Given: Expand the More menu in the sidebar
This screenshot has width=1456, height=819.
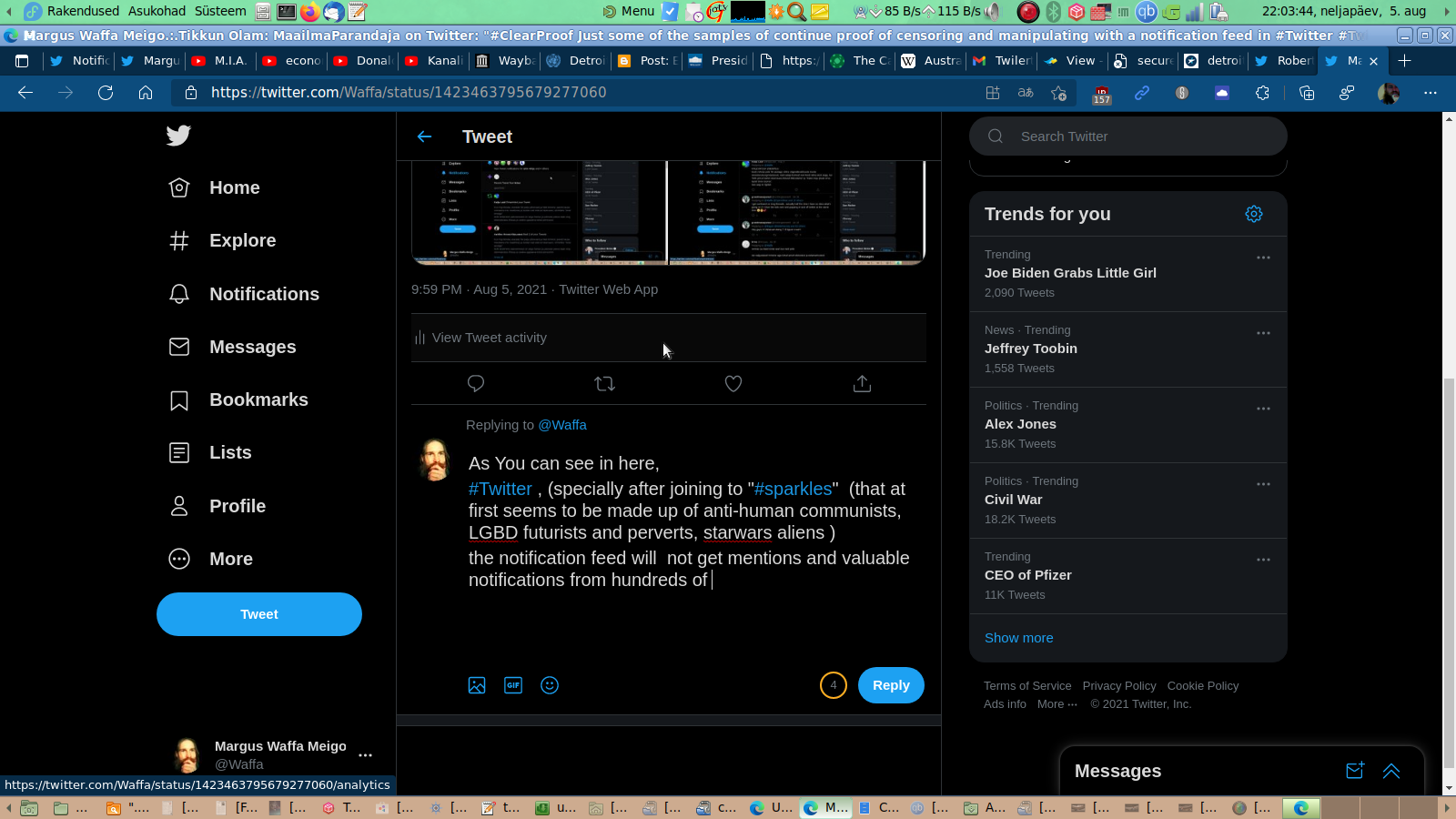Looking at the screenshot, I should coord(211,559).
